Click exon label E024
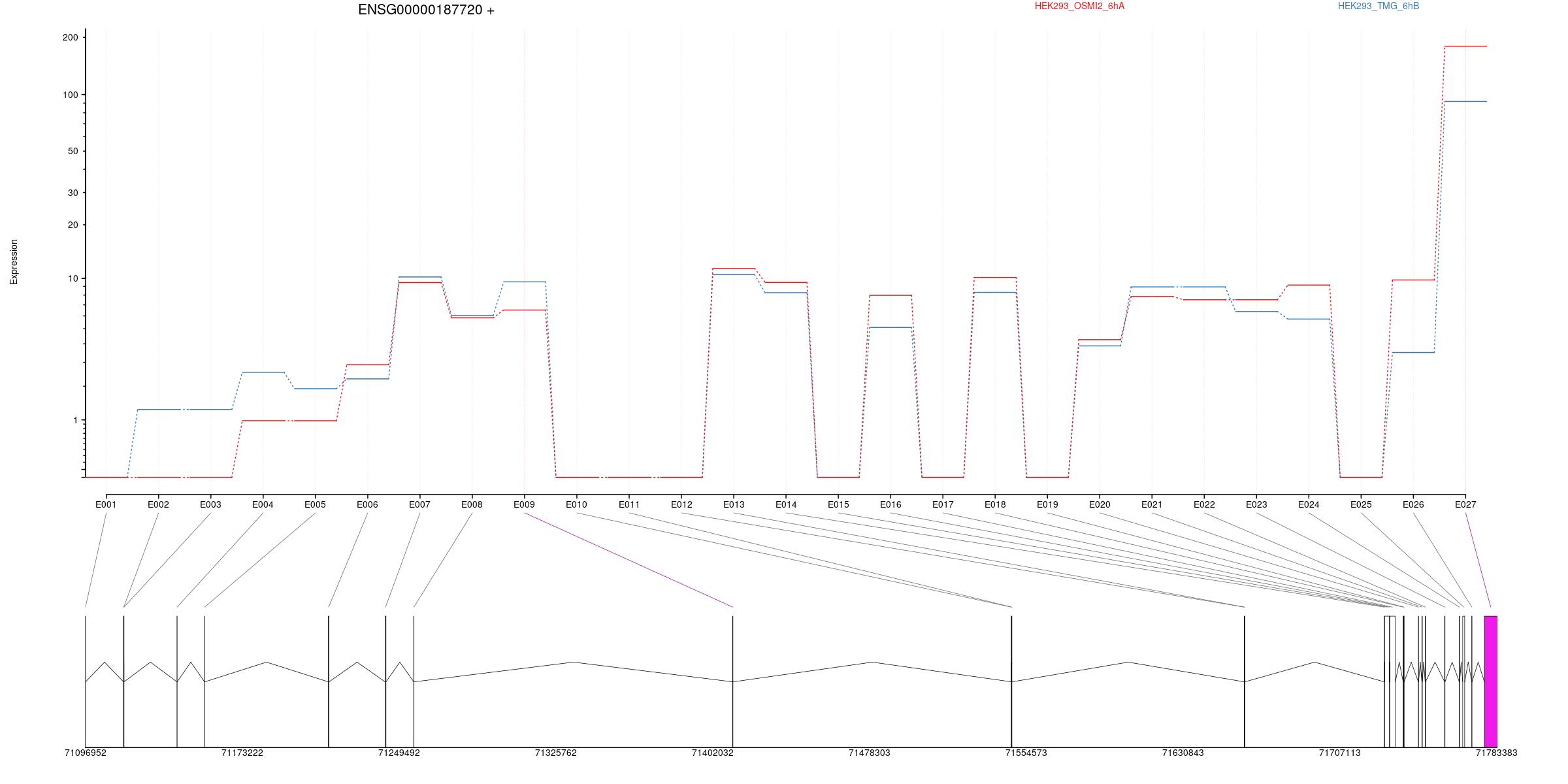Viewport: 1568px width, 784px height. click(x=1309, y=504)
